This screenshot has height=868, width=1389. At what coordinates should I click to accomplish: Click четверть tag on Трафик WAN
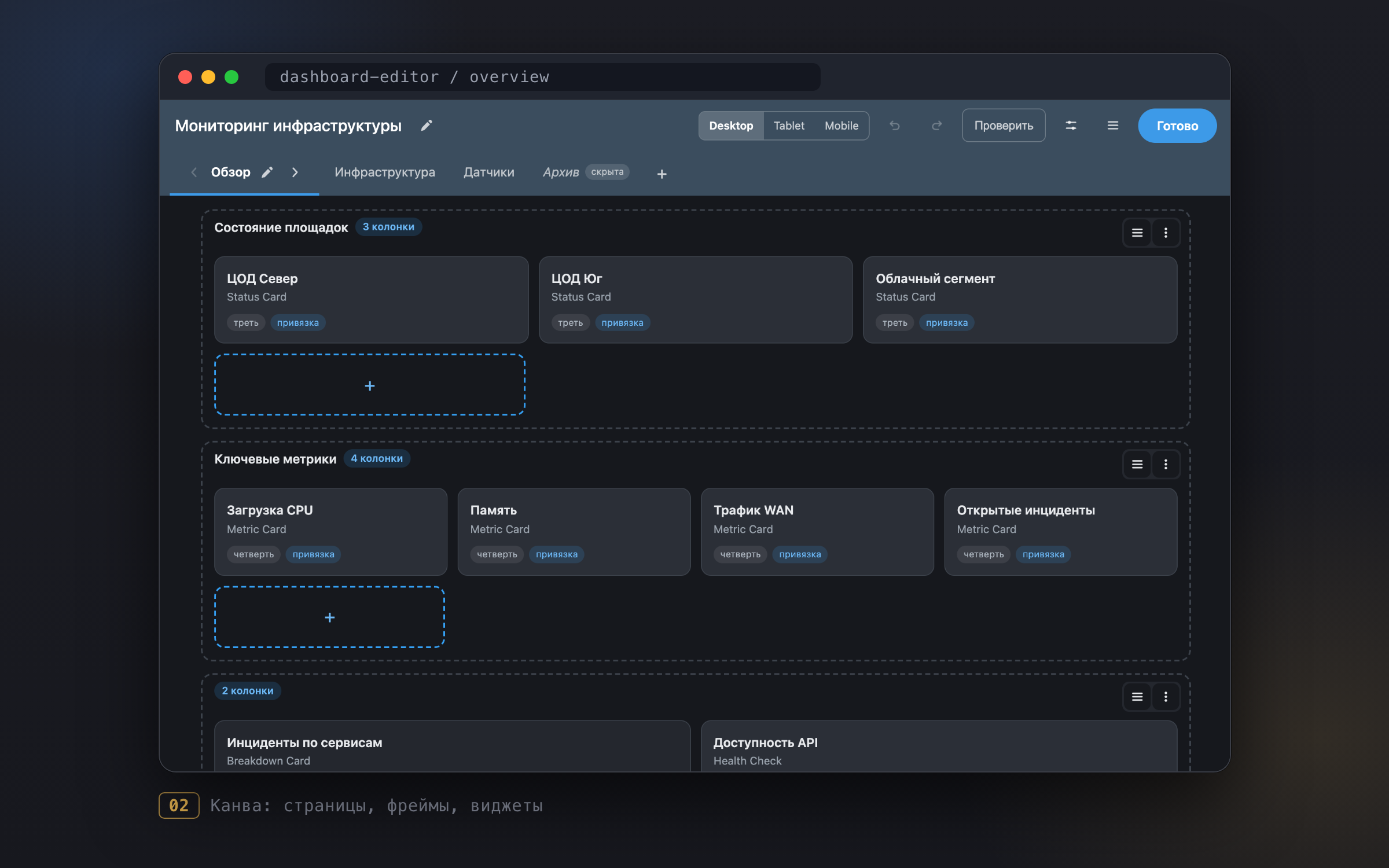[740, 554]
